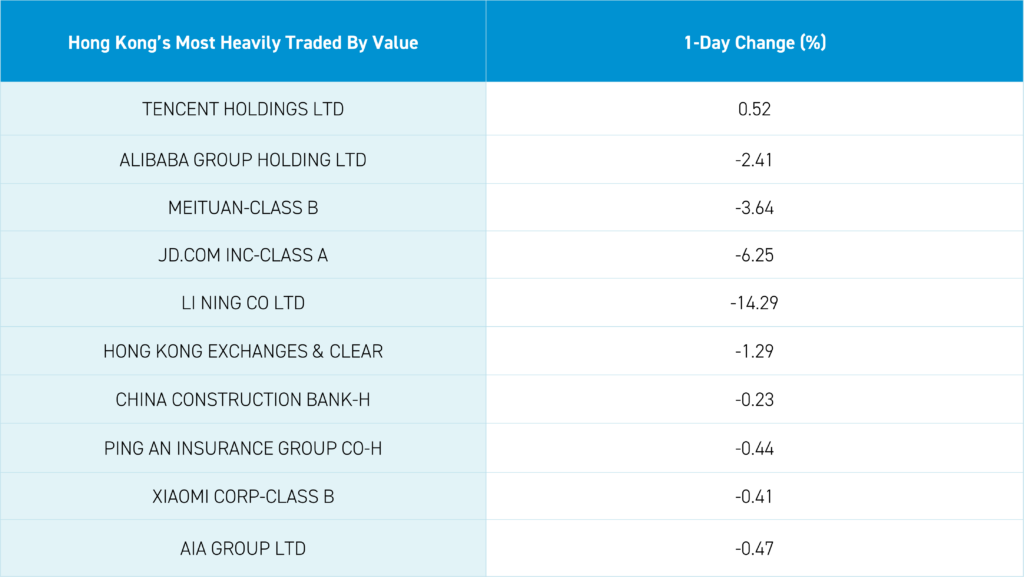The height and width of the screenshot is (577, 1024).
Task: Click the '1-Day Change (%)' column header
Action: pos(754,43)
